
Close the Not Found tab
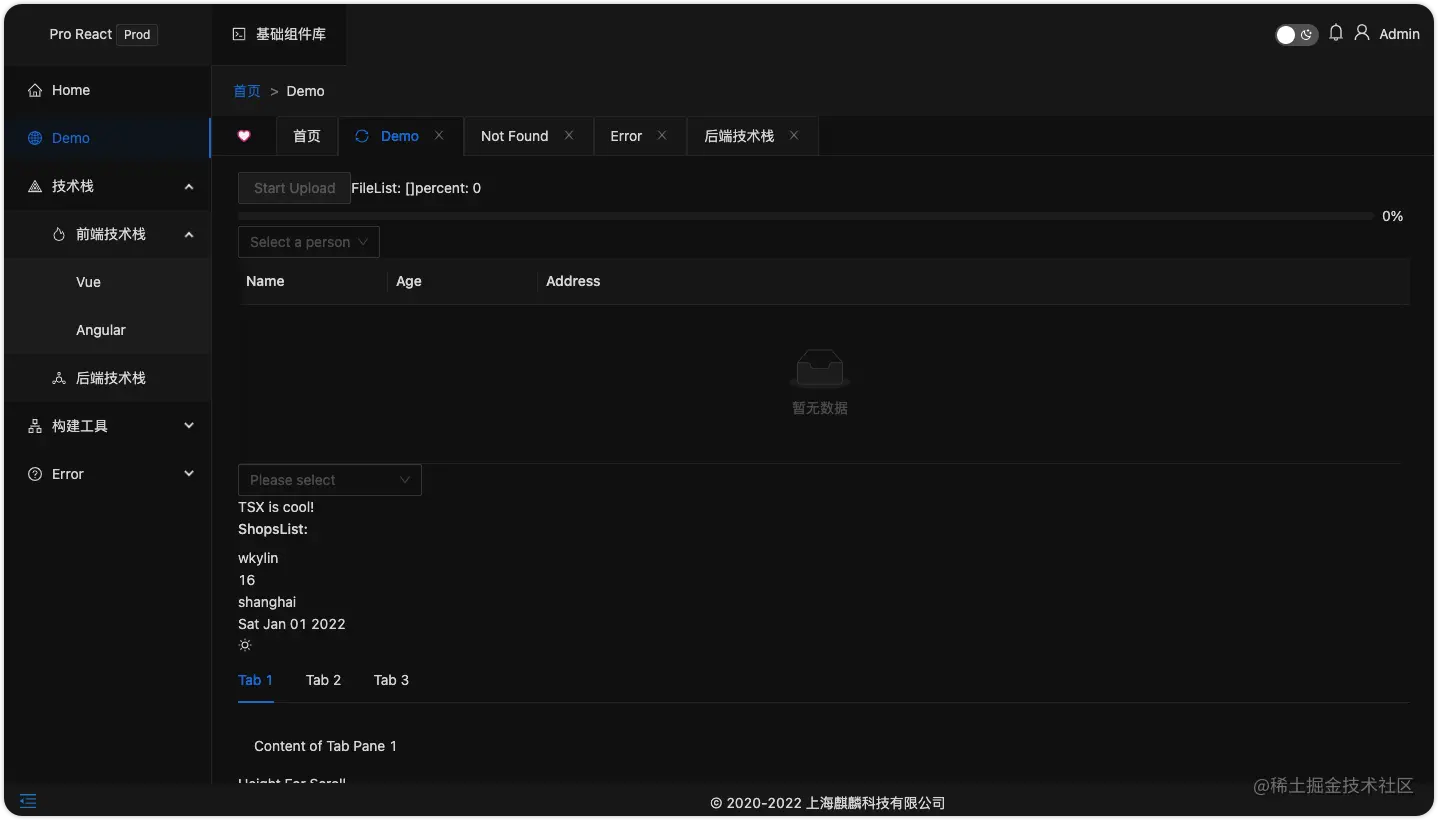point(569,135)
